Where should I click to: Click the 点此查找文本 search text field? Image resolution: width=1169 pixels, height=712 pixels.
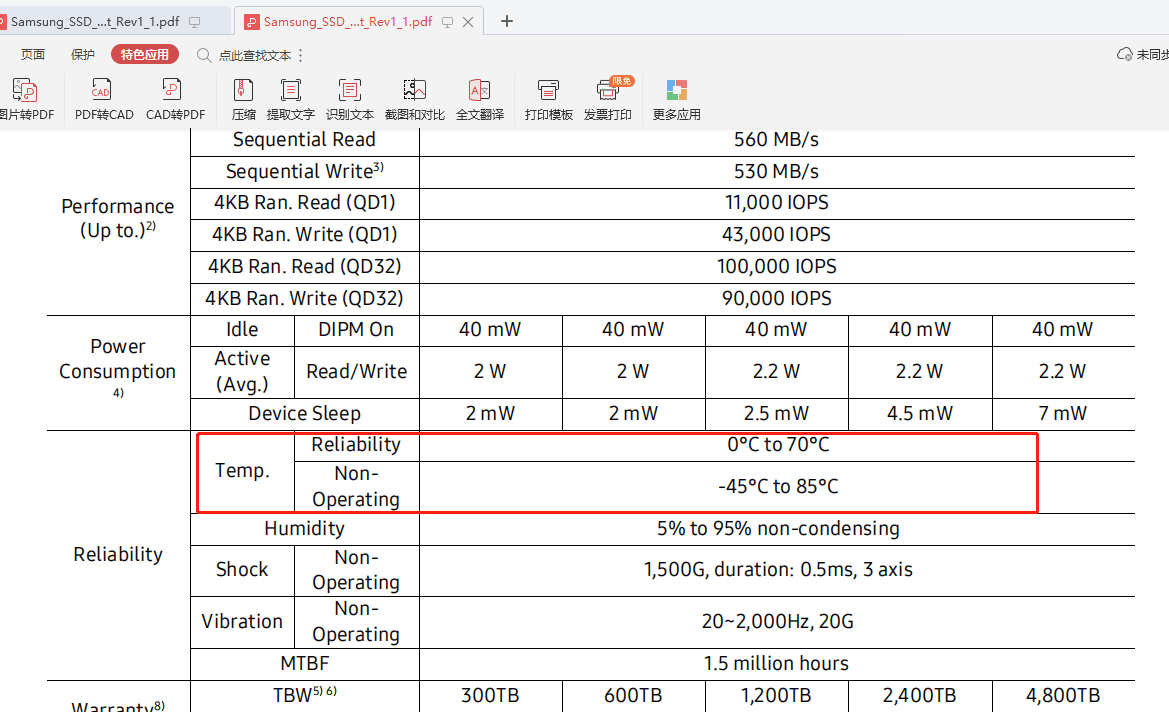pyautogui.click(x=255, y=55)
